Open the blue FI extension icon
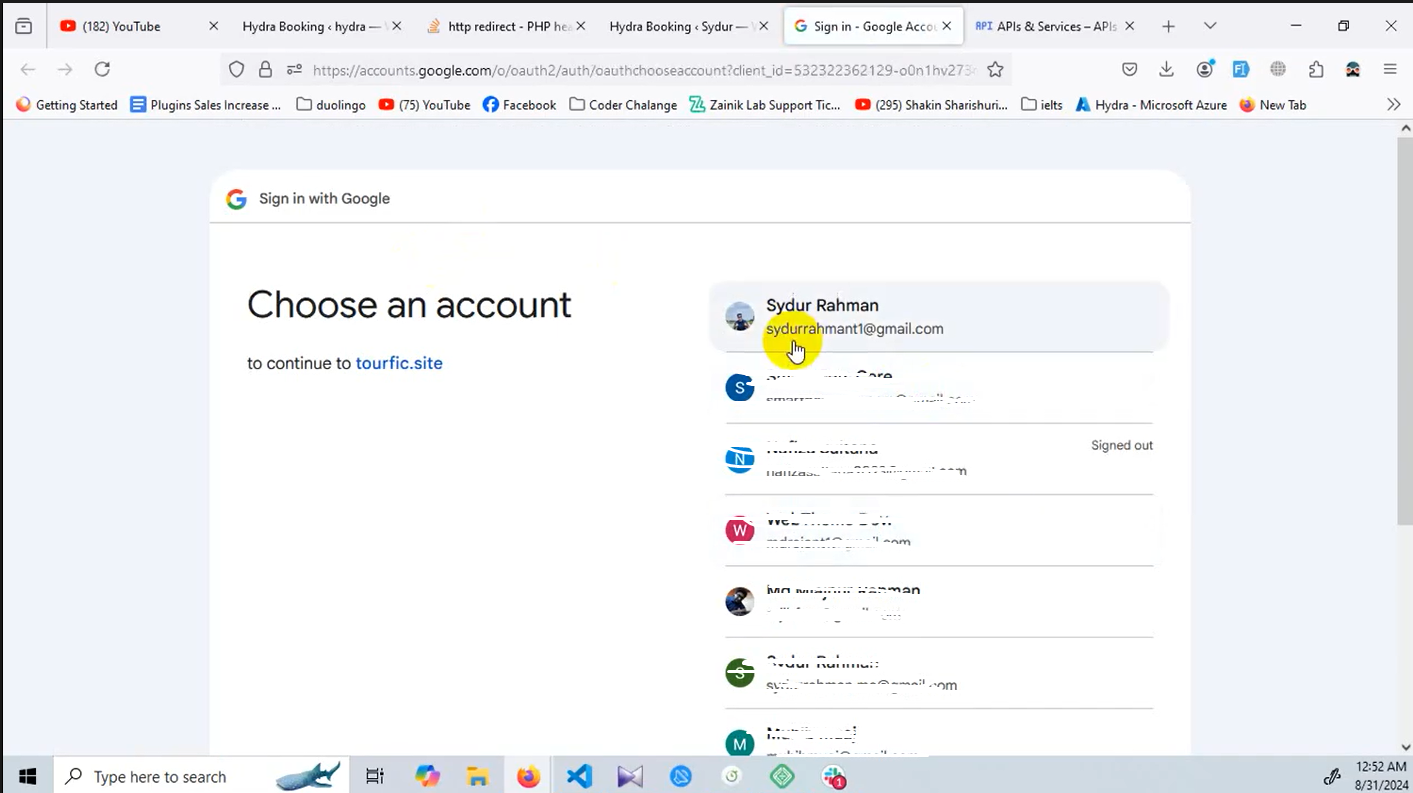This screenshot has width=1413, height=793. [x=1241, y=69]
